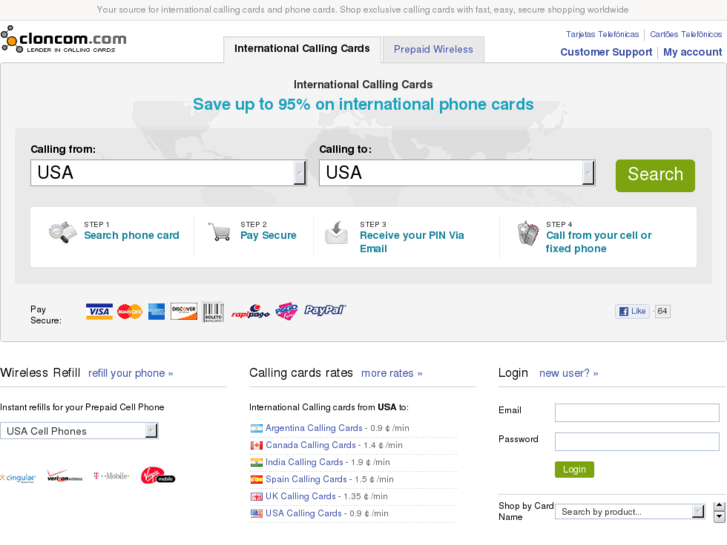
Task: Select the International Calling Cards tab
Action: (302, 49)
